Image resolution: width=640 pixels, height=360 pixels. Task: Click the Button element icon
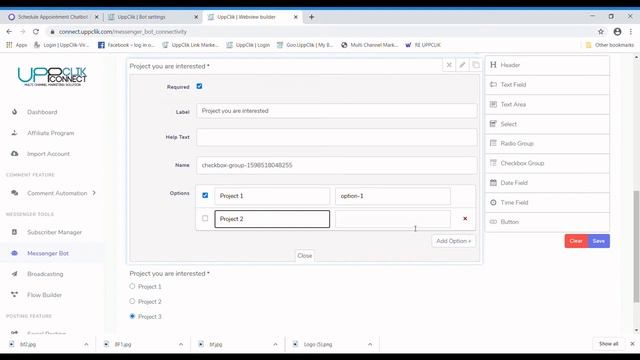pyautogui.click(x=493, y=222)
